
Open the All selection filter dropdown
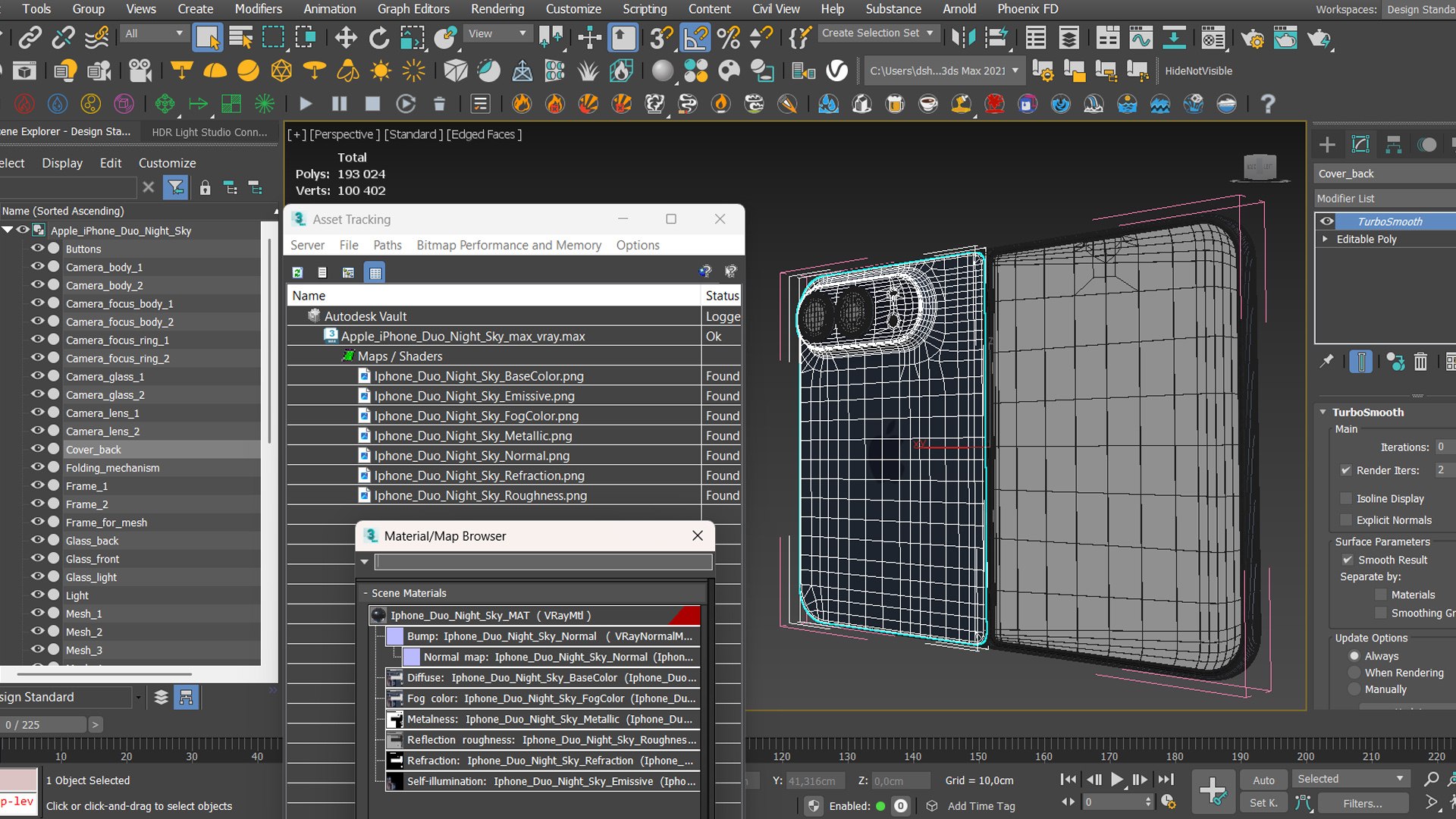pos(155,33)
